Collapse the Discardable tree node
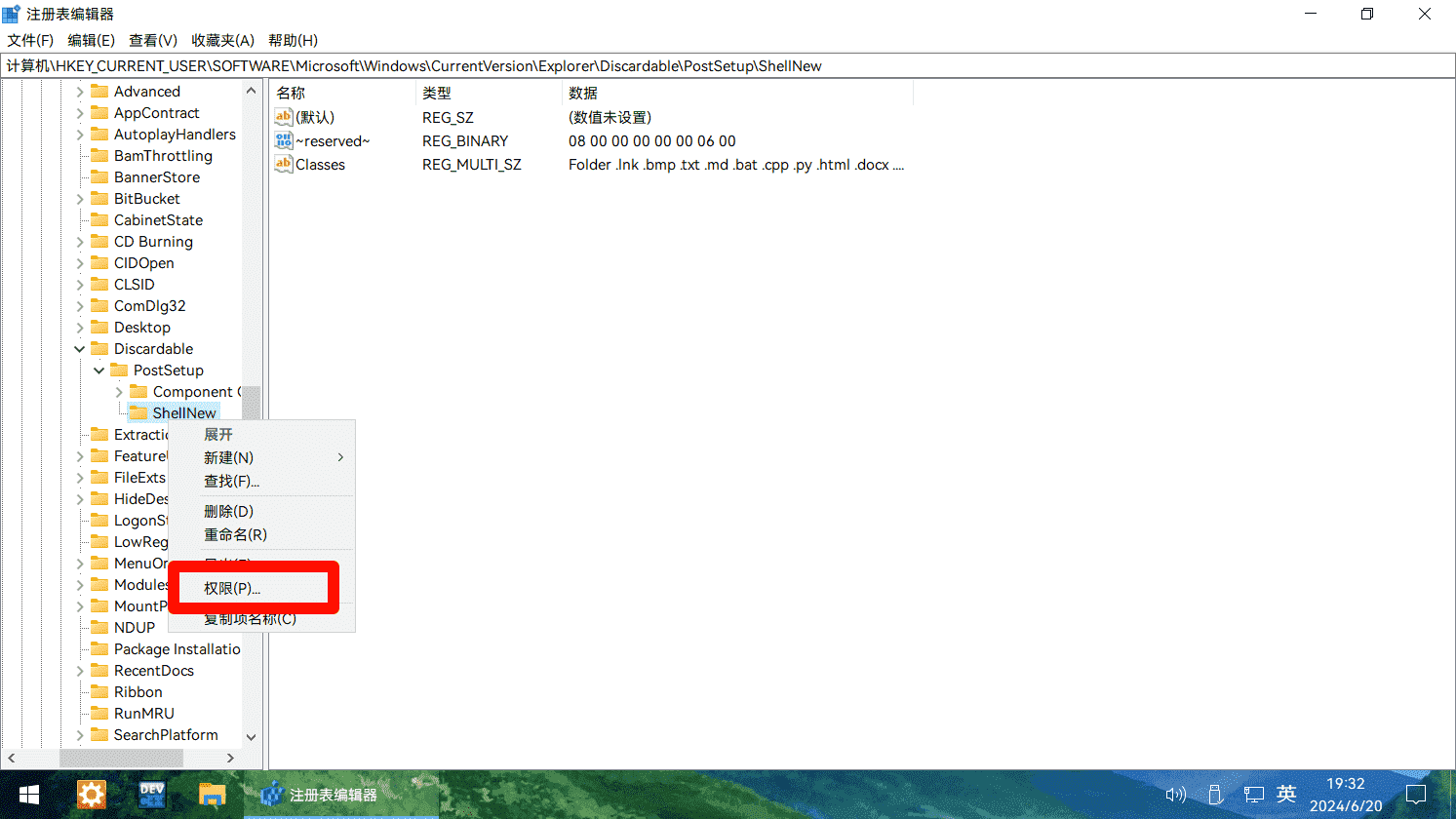This screenshot has height=819, width=1456. 80,349
